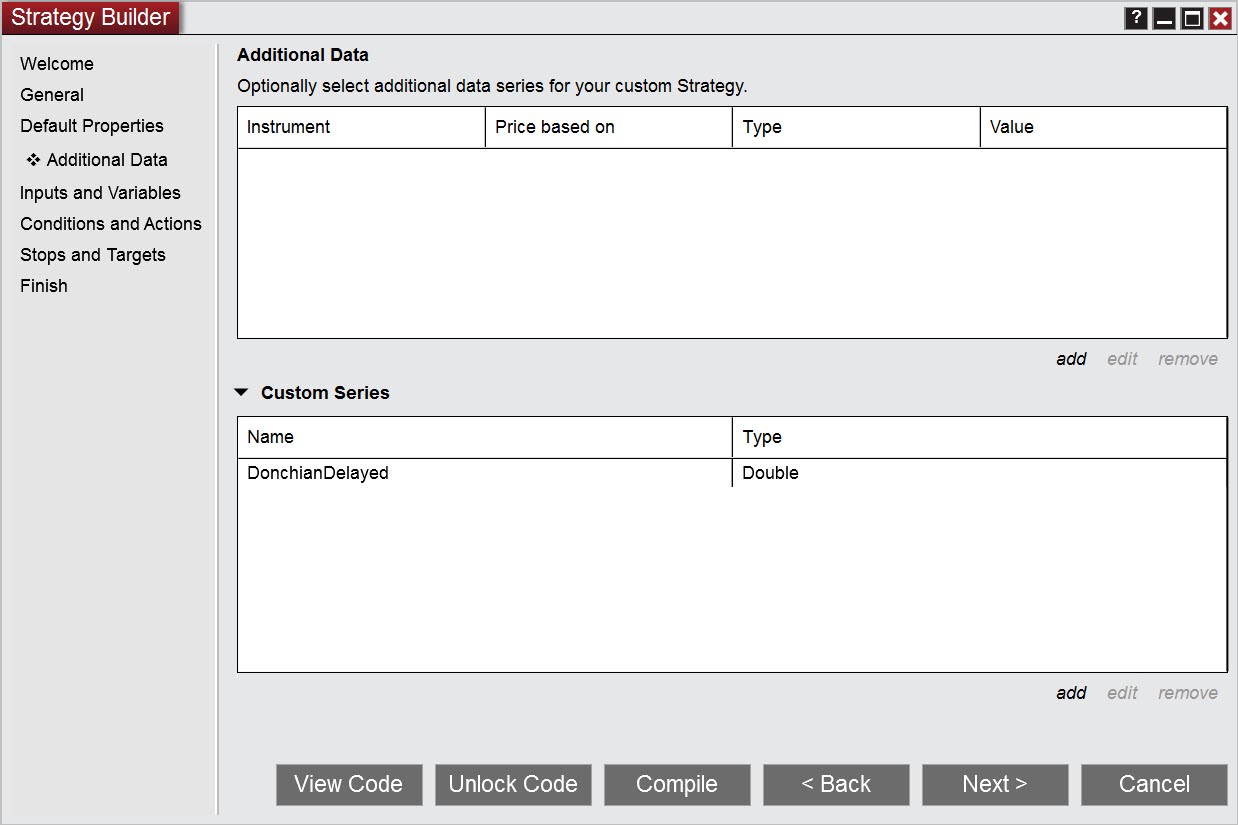Image resolution: width=1238 pixels, height=825 pixels.
Task: Click the Unlock Code button
Action: [513, 785]
